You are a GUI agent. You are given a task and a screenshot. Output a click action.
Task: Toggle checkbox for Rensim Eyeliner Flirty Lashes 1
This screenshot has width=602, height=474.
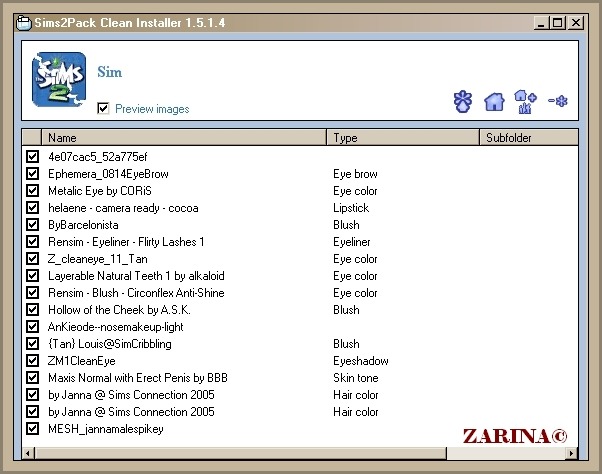tap(33, 241)
